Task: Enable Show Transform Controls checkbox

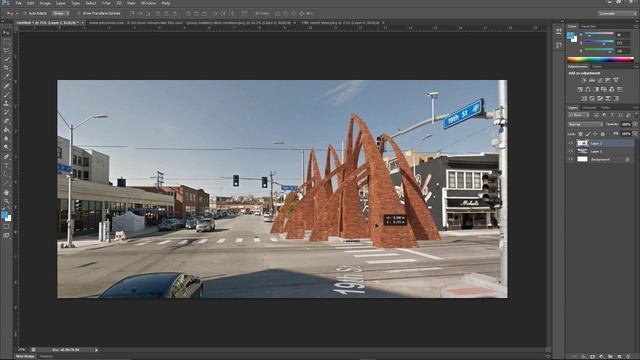Action: [79, 13]
